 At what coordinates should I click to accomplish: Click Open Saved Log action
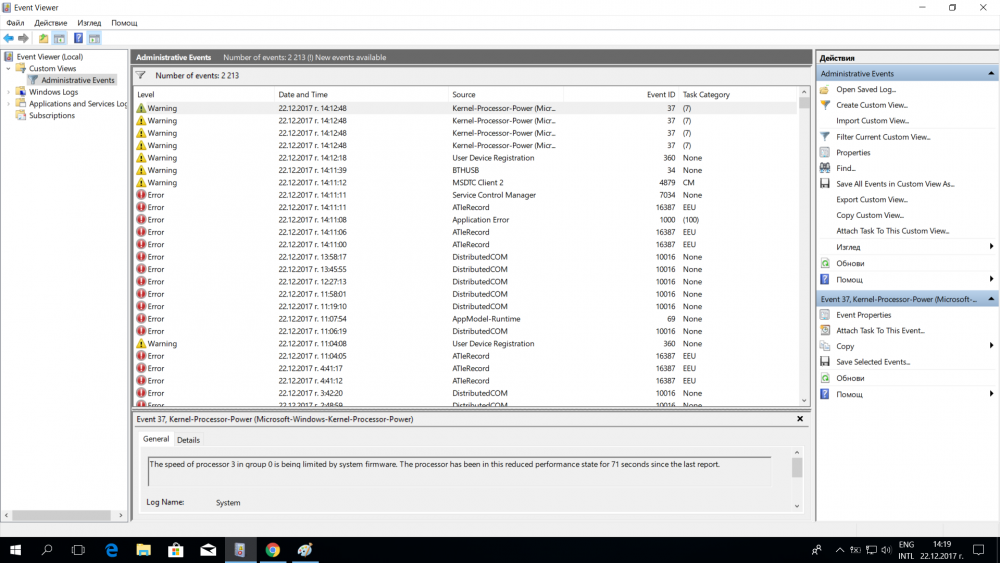point(865,89)
